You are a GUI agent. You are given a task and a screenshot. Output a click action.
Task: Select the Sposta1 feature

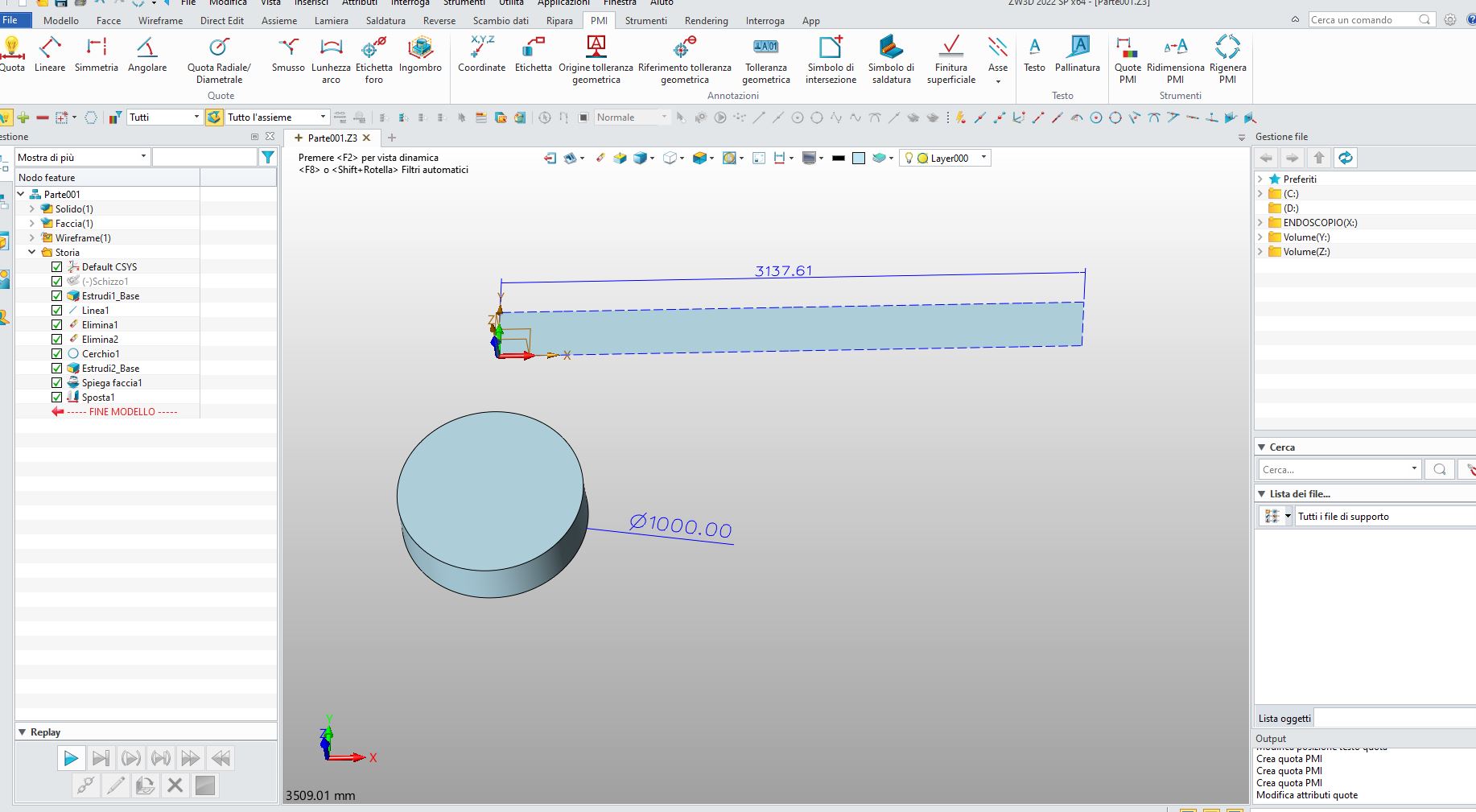98,398
